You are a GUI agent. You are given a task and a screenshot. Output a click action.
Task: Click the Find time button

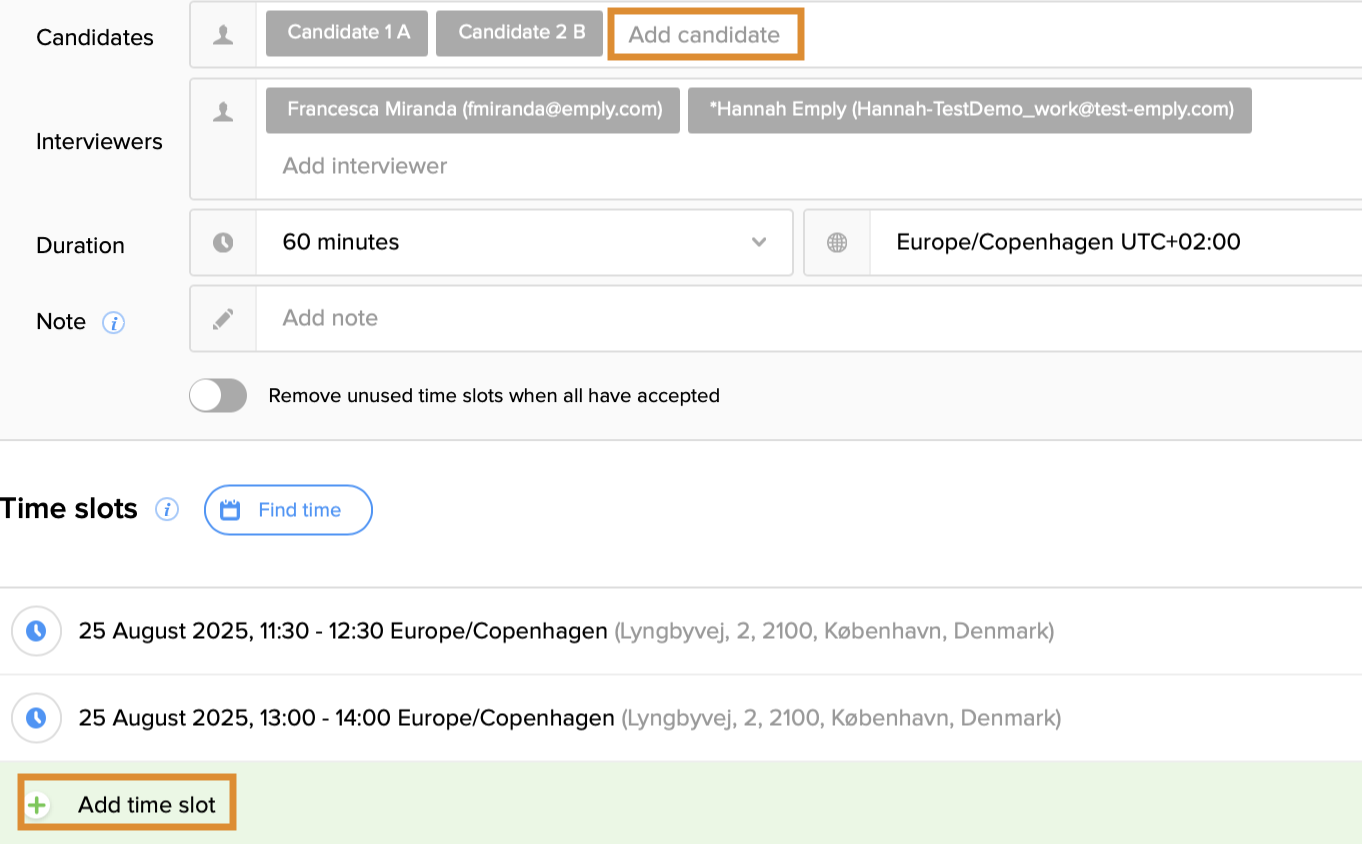[x=288, y=510]
